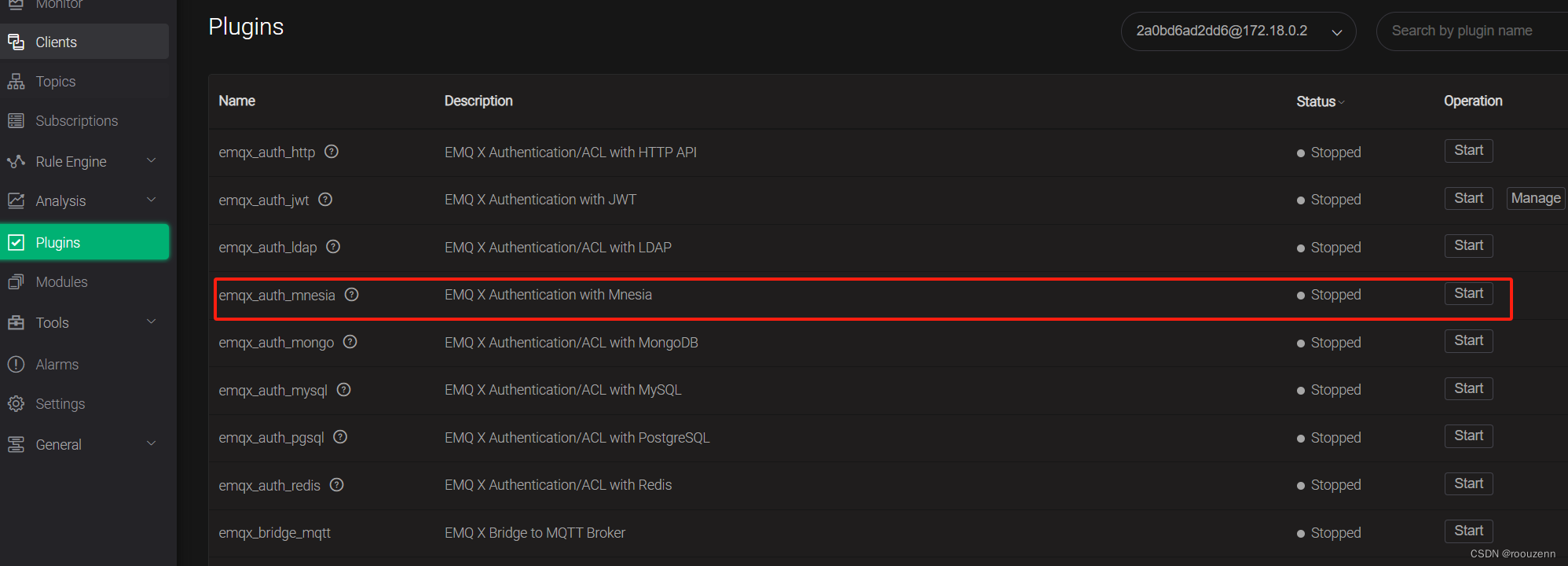
Task: Go to the Topics menu item
Action: pos(84,81)
